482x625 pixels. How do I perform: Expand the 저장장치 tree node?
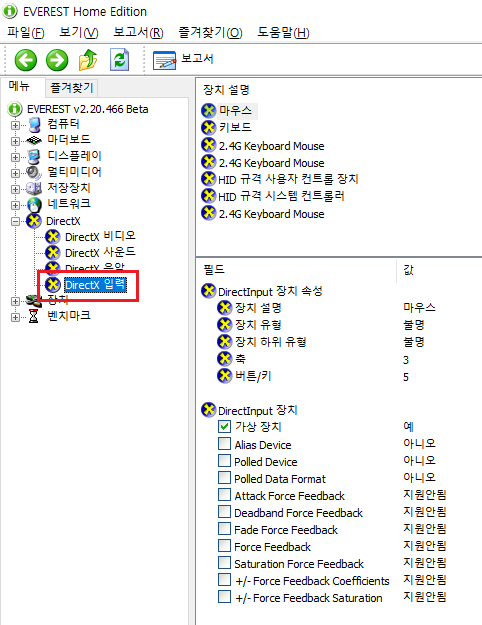tap(15, 189)
